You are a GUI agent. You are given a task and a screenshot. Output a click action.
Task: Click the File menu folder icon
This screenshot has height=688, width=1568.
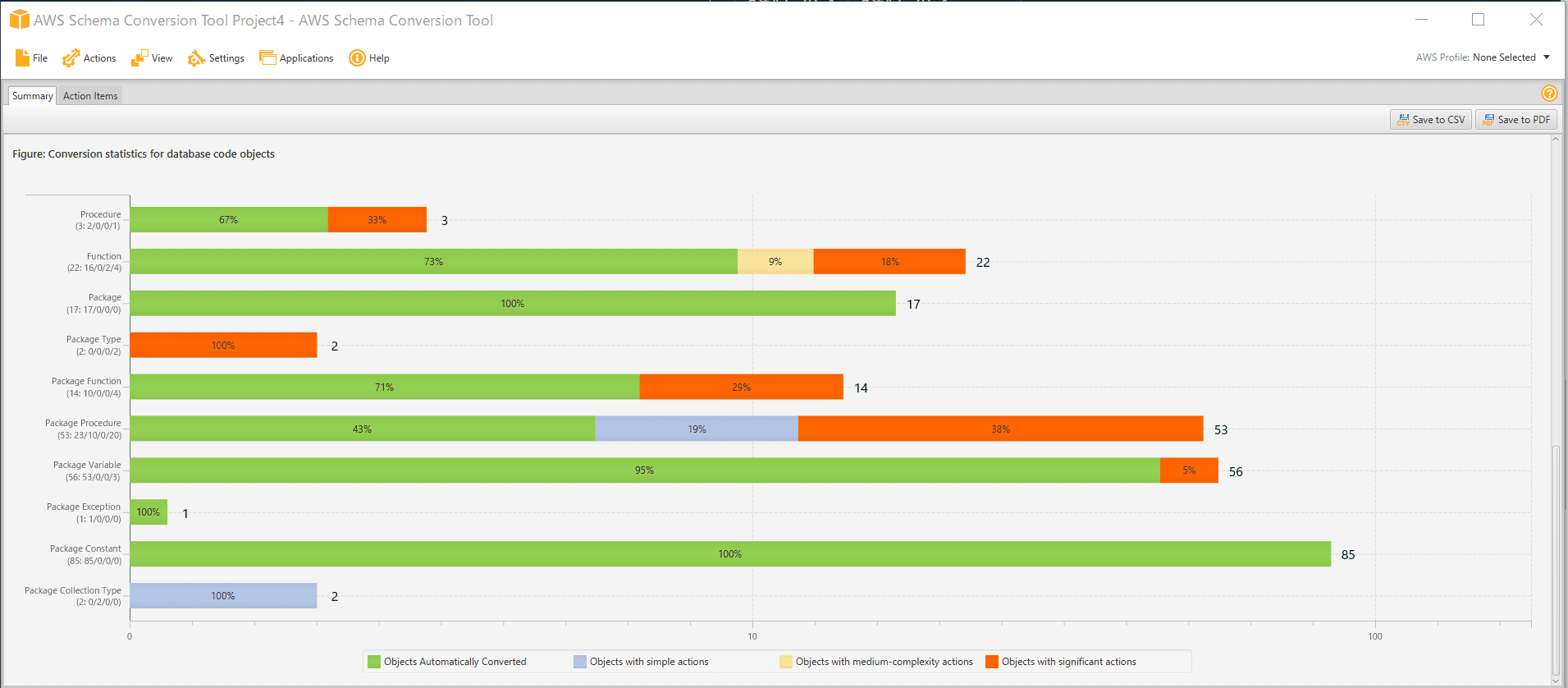coord(22,58)
